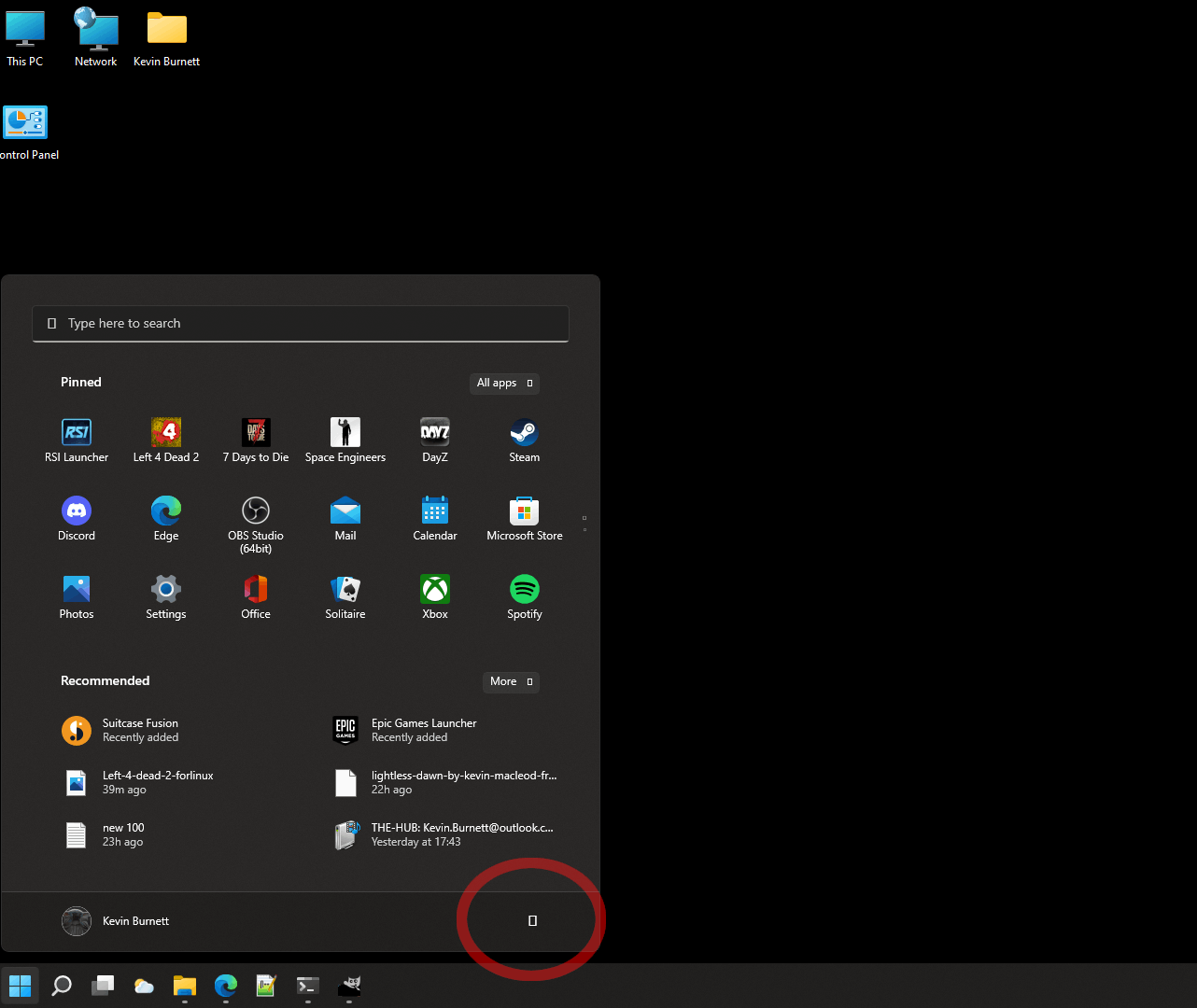Launch Steam from the pinned apps
The image size is (1197, 1008).
tap(524, 432)
